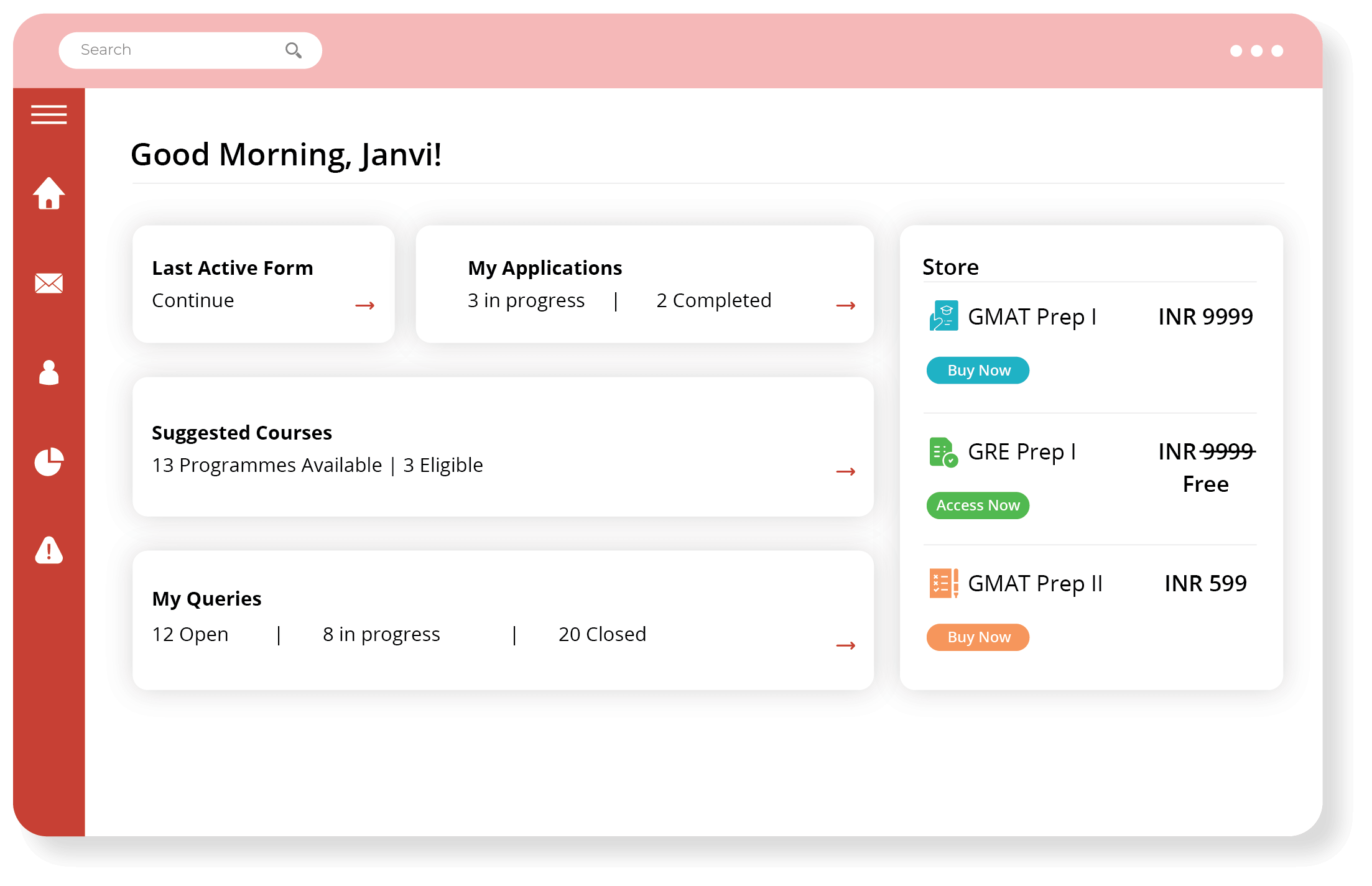Expand Suggested Courses with the arrow

(845, 471)
